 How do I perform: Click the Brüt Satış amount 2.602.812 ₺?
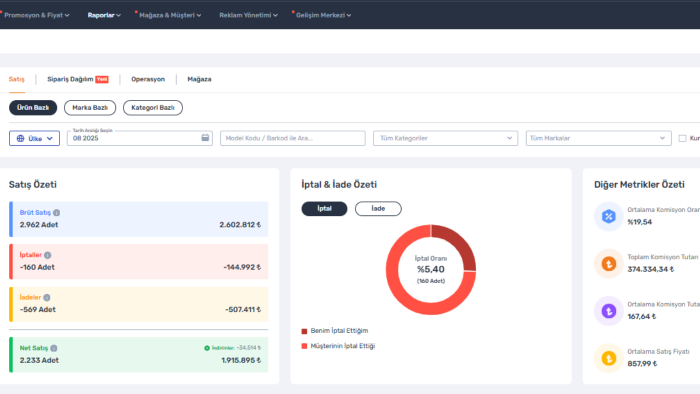tap(240, 225)
